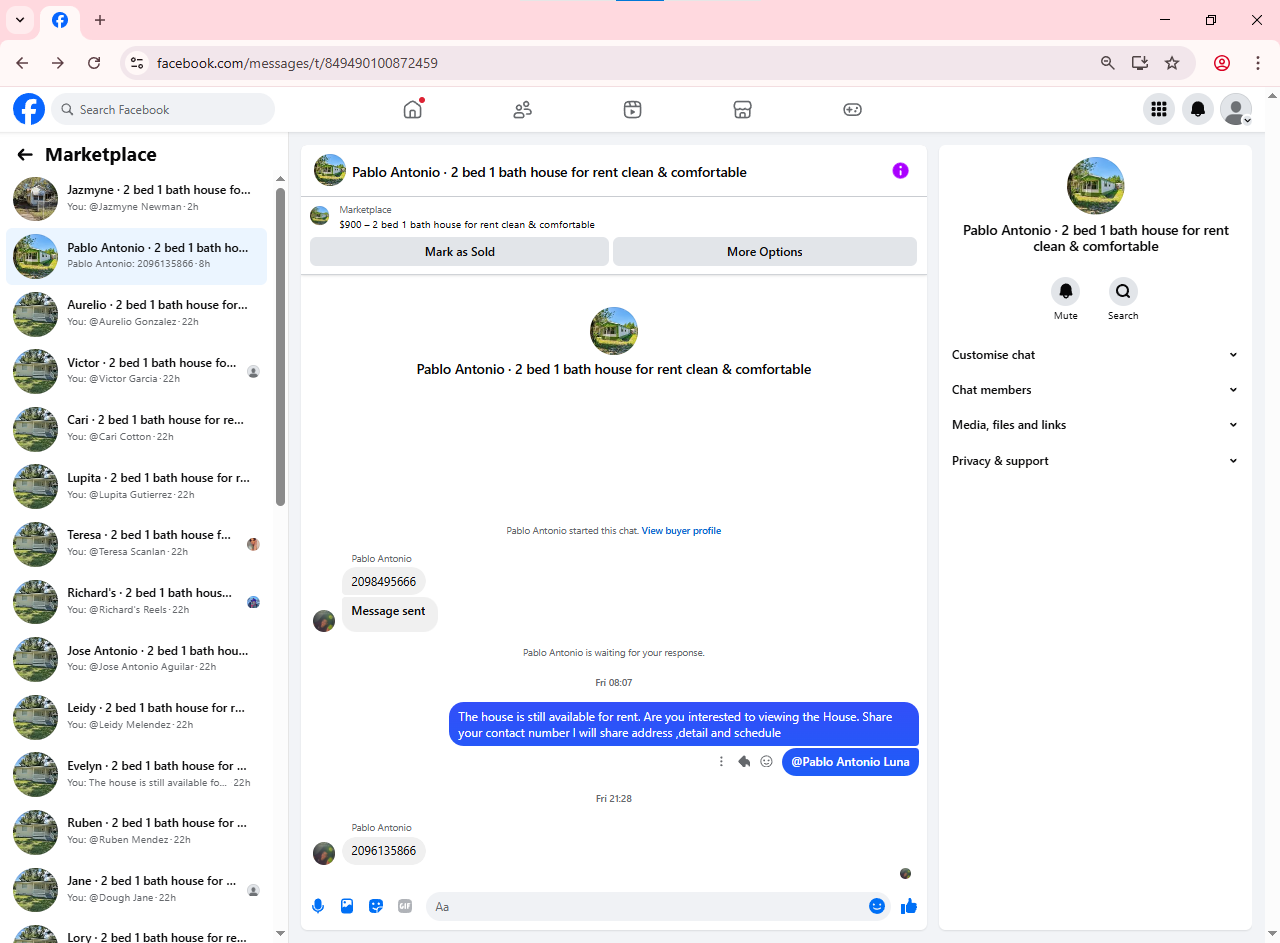Screen dimensions: 1280x943
Task: Click More Options button
Action: coord(765,252)
